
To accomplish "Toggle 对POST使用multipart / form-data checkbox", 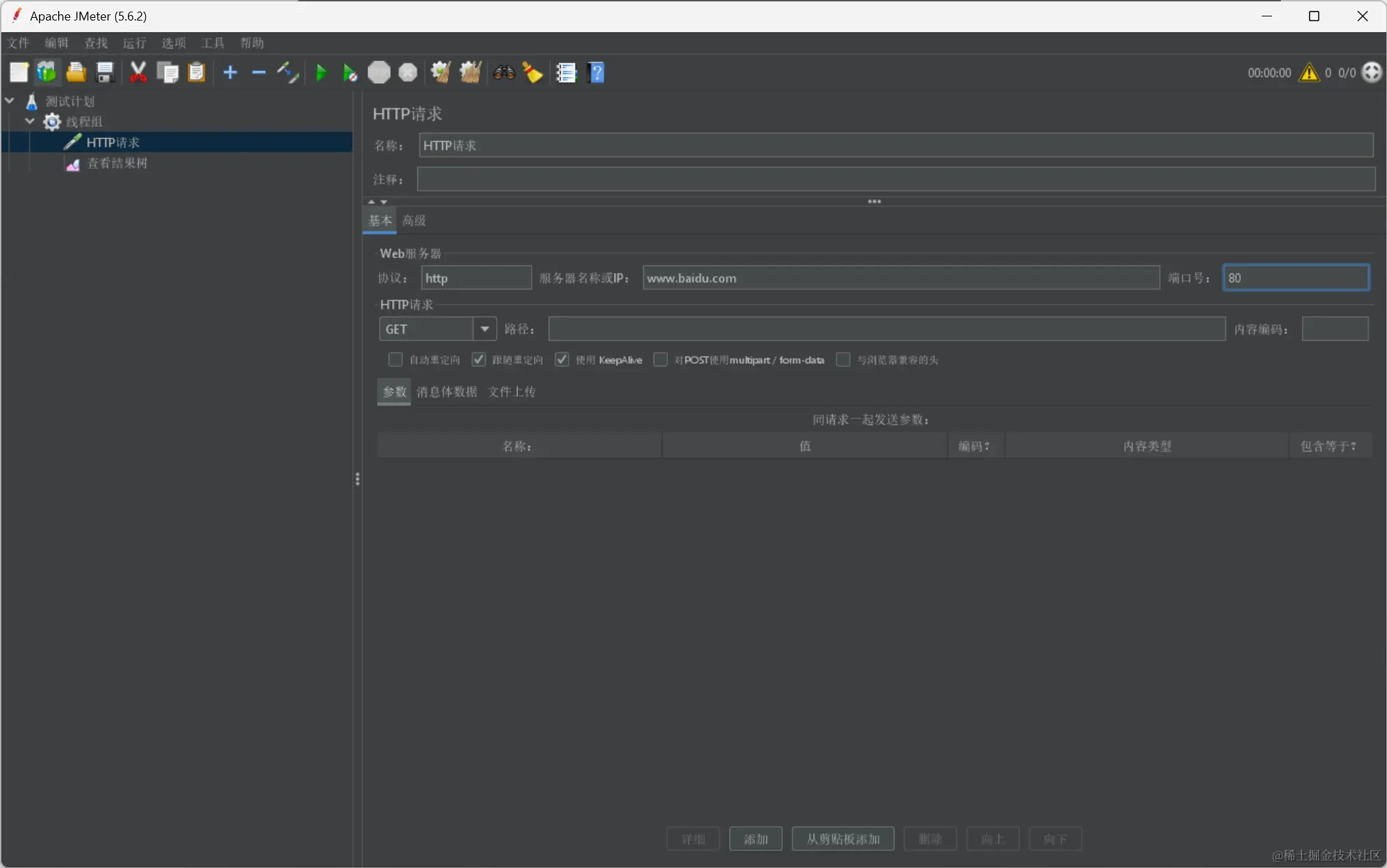I will click(x=660, y=360).
